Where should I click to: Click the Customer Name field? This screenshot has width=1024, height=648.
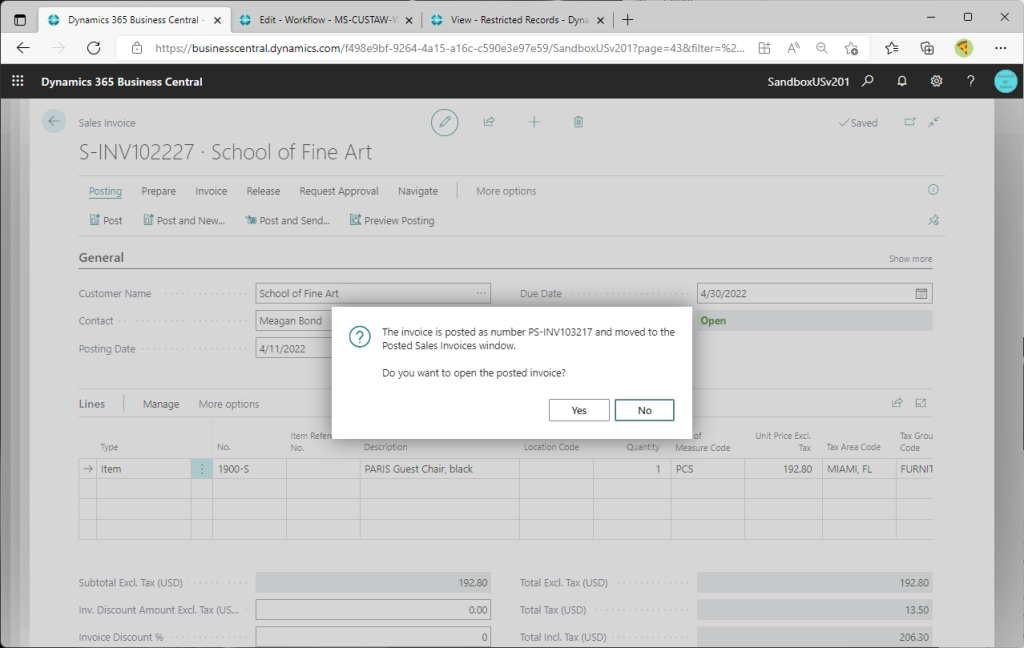(373, 293)
